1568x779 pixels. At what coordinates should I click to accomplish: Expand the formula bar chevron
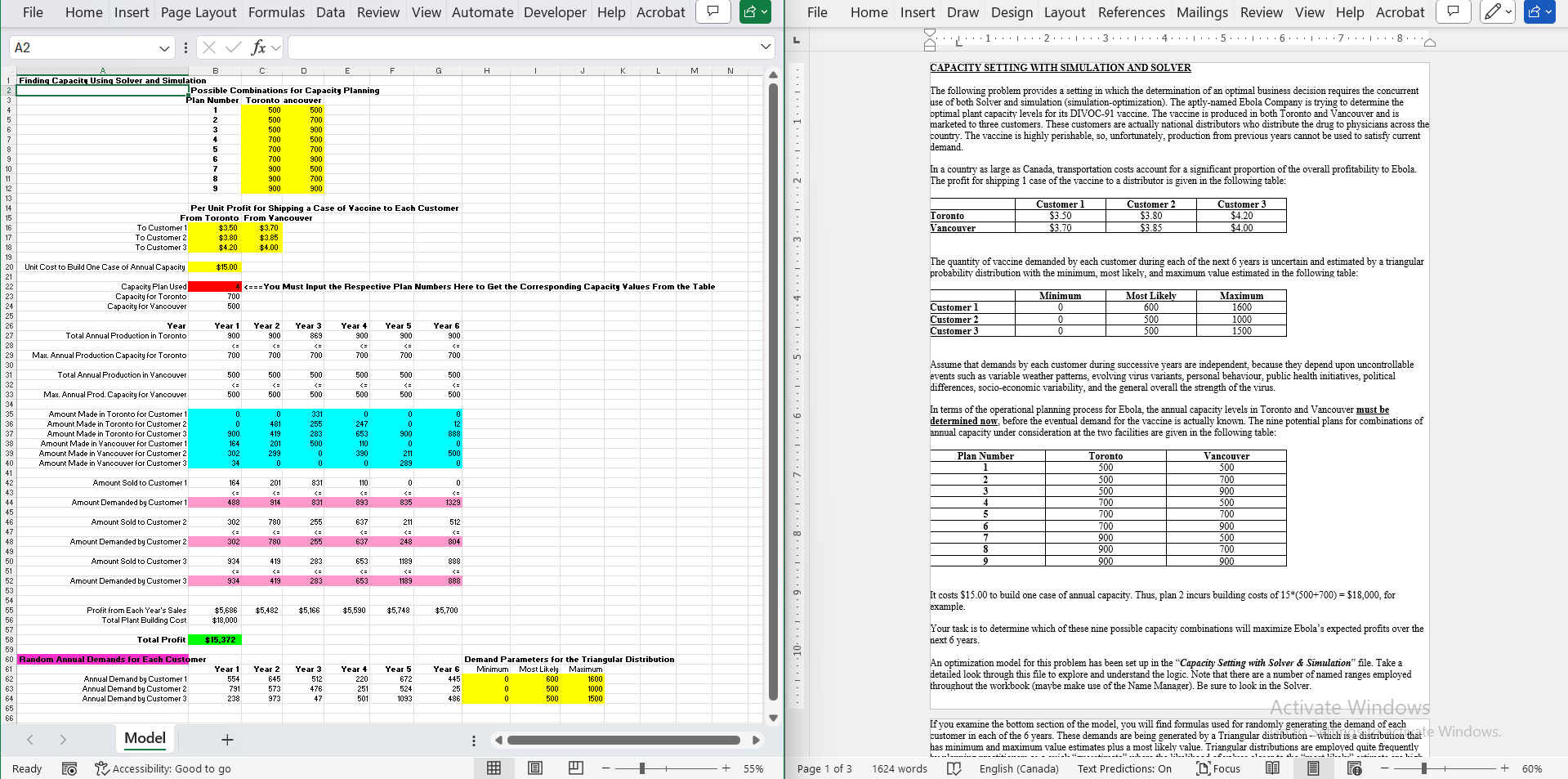(766, 47)
